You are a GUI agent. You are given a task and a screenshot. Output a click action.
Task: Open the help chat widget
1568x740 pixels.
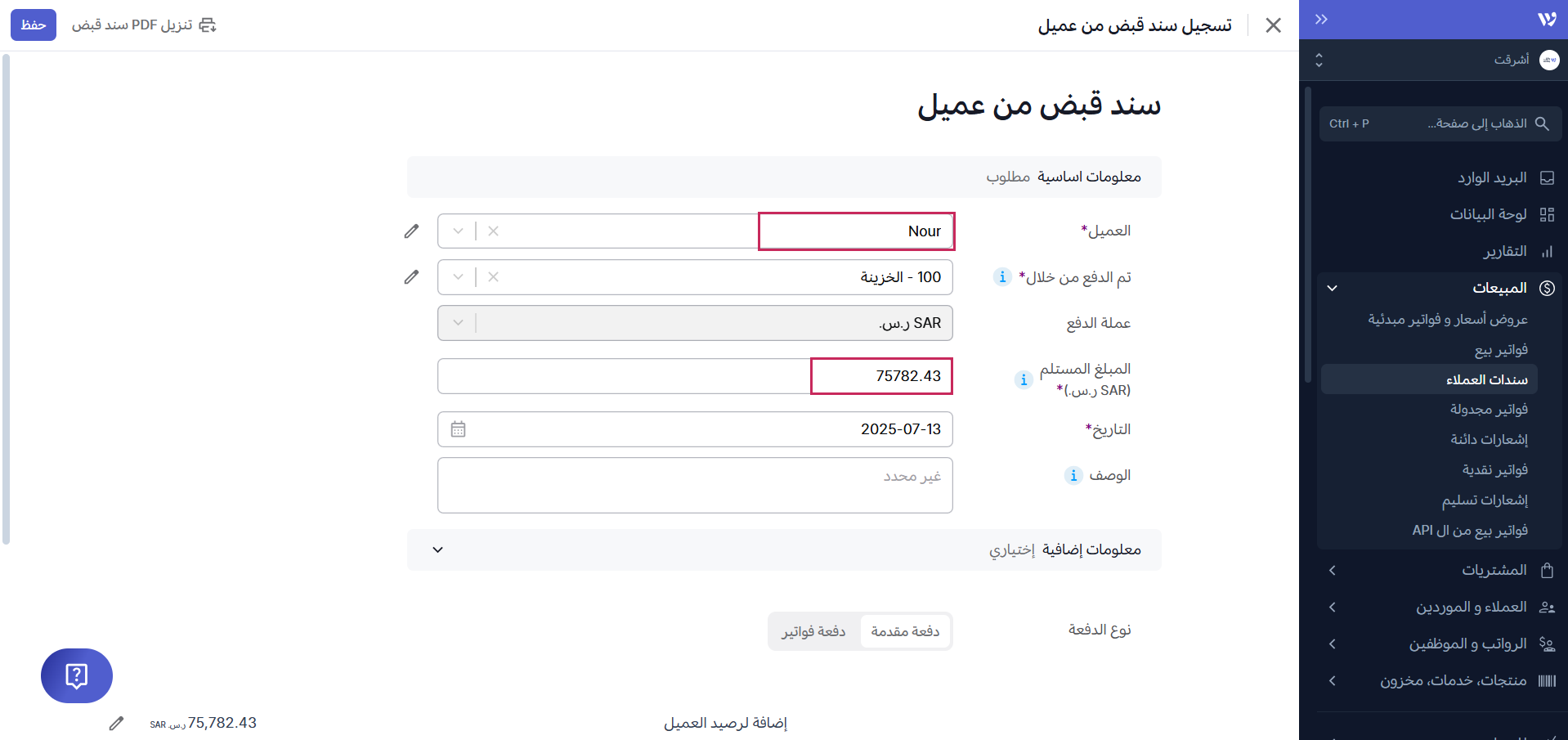click(x=77, y=675)
